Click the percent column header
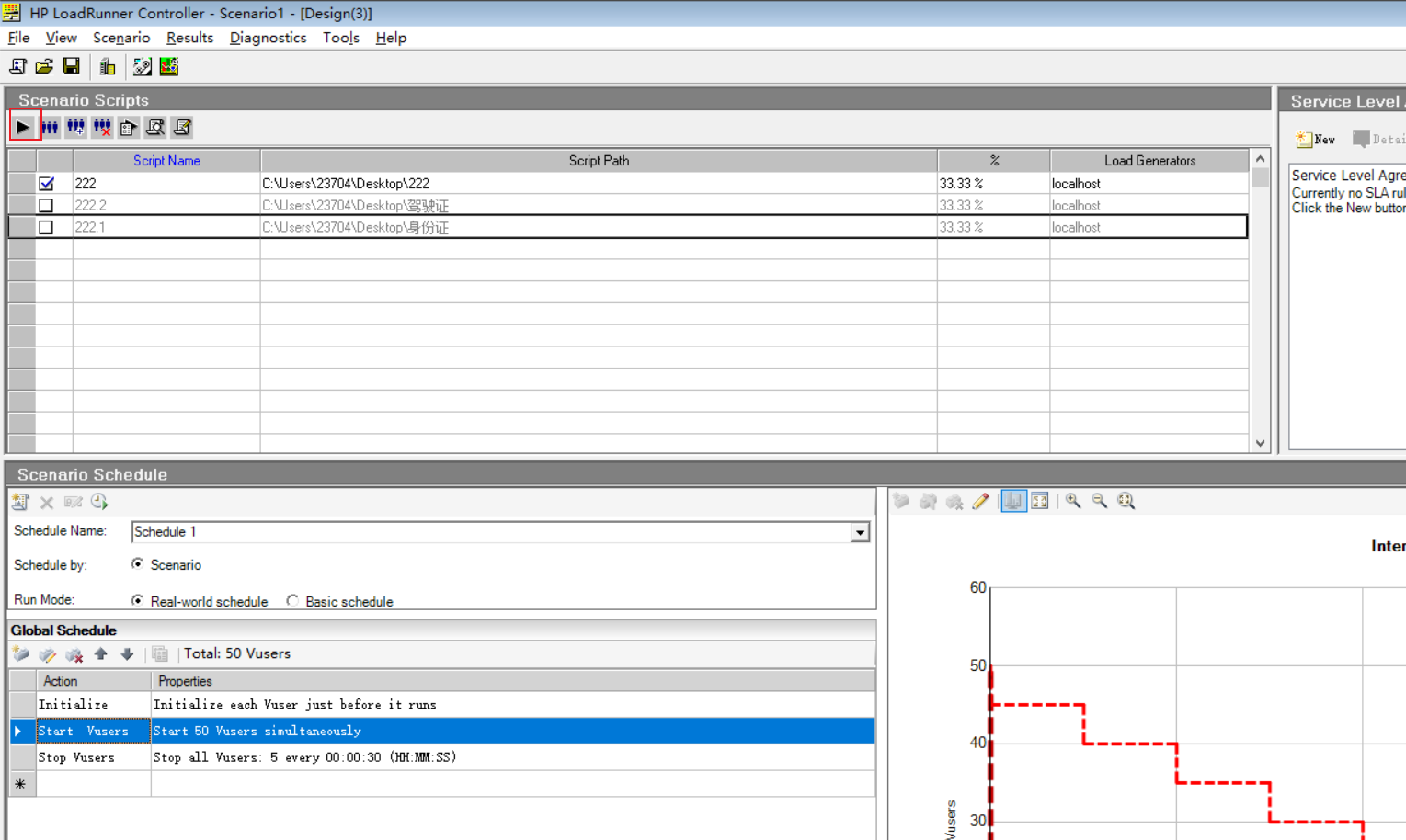1406x840 pixels. (x=994, y=161)
